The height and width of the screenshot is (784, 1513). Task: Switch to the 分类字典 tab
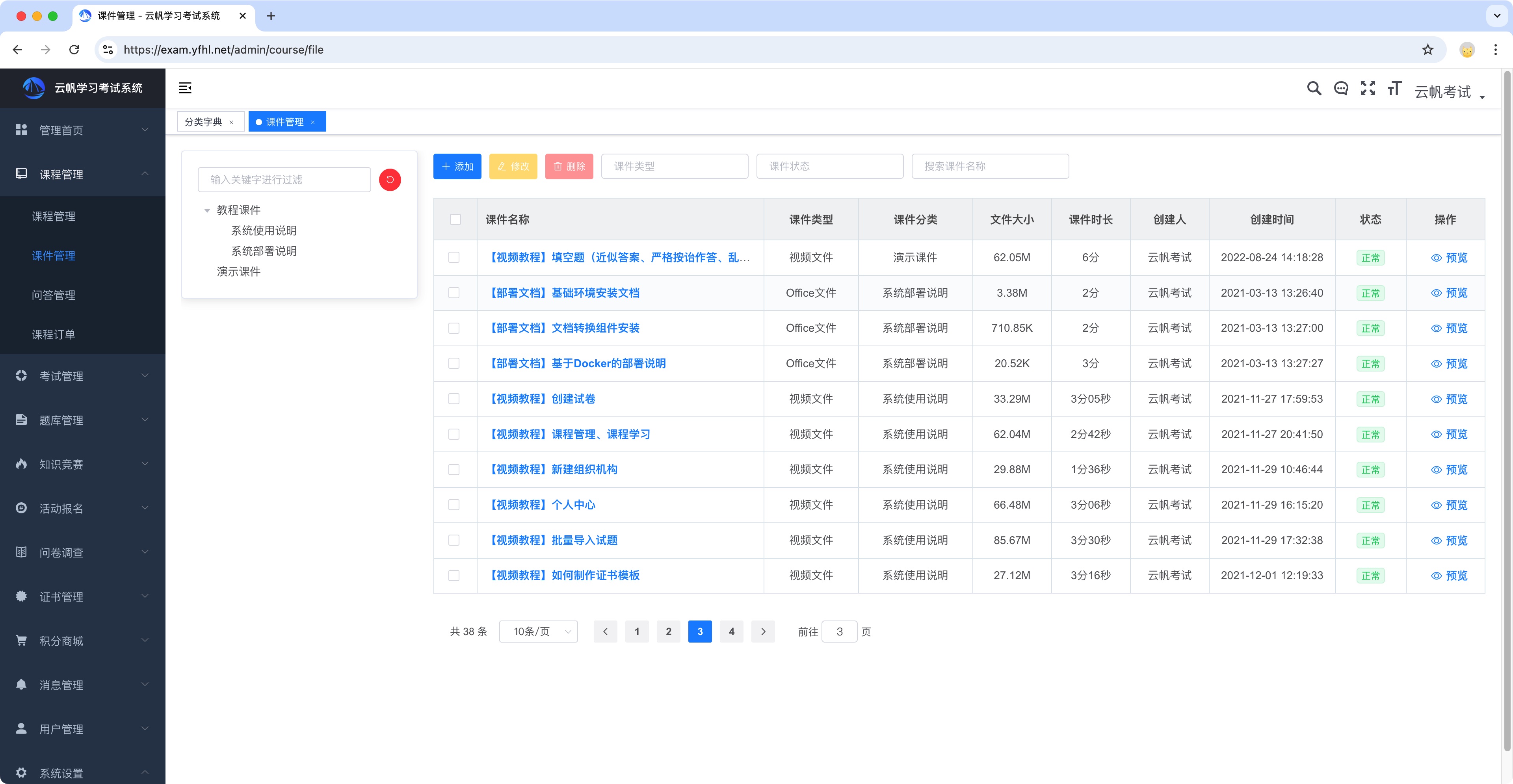click(x=203, y=122)
